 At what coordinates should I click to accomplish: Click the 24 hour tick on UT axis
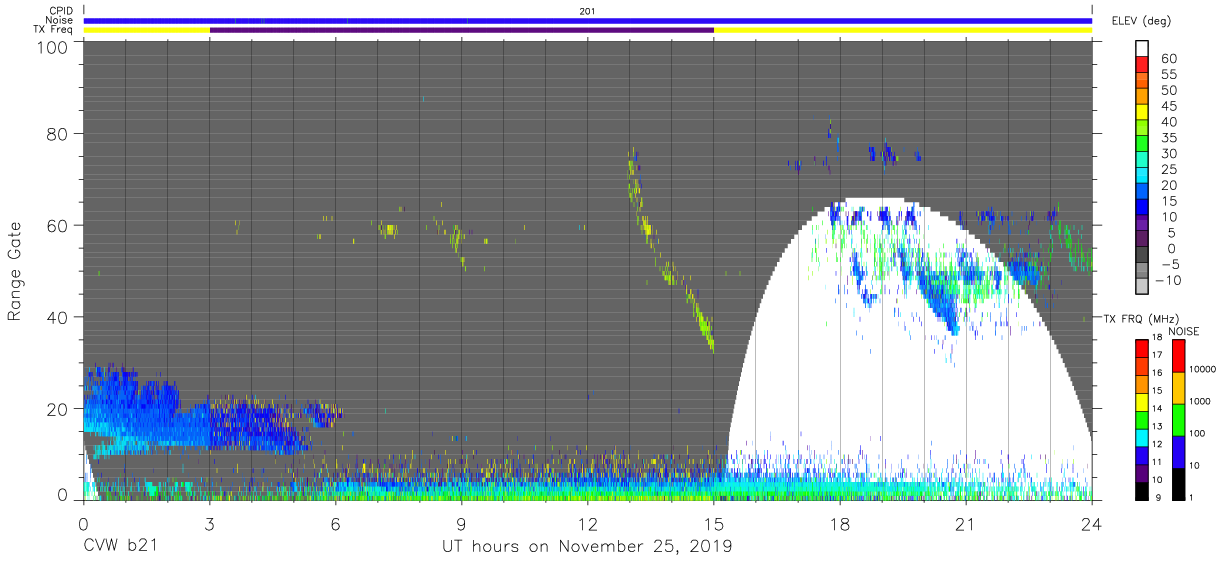tap(1092, 523)
